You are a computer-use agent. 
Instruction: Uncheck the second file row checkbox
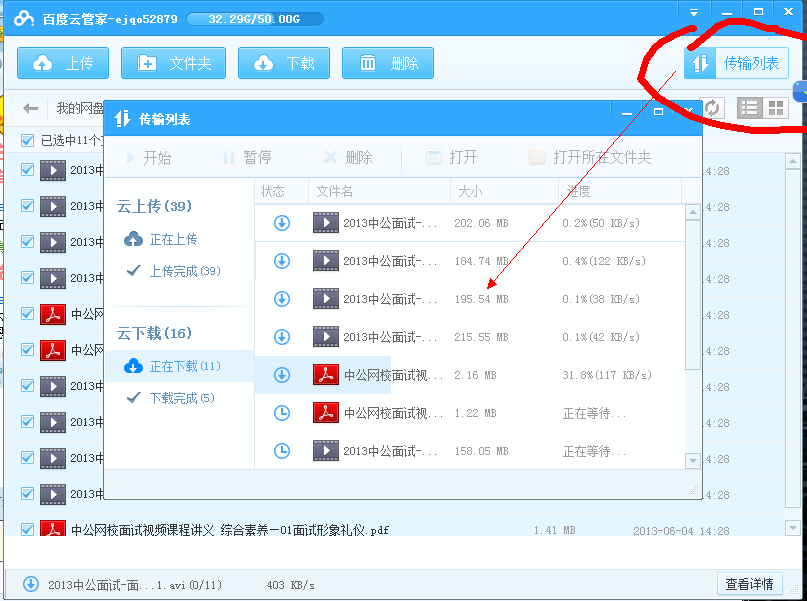[x=27, y=206]
